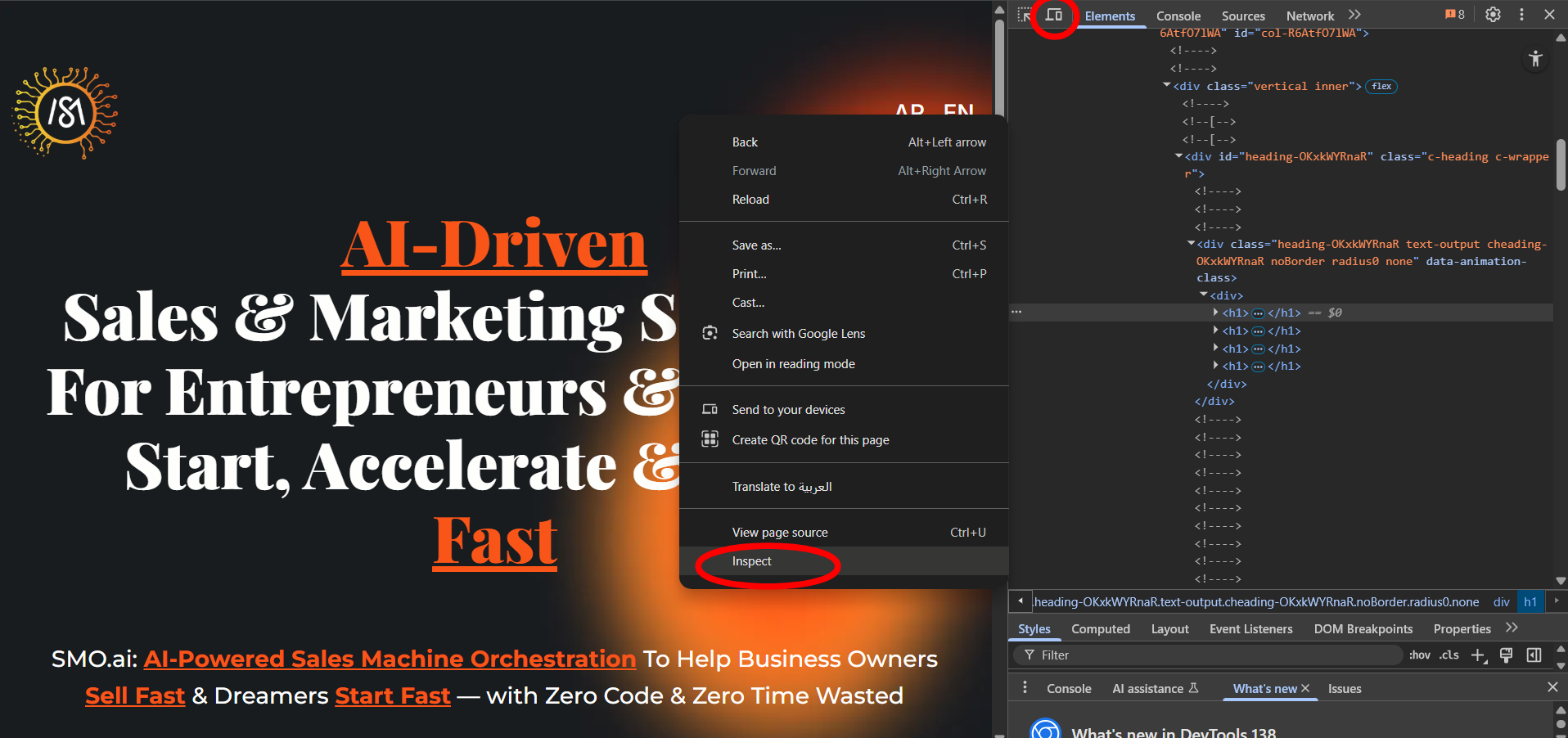Click the accessibility tree view button

pos(1535,59)
